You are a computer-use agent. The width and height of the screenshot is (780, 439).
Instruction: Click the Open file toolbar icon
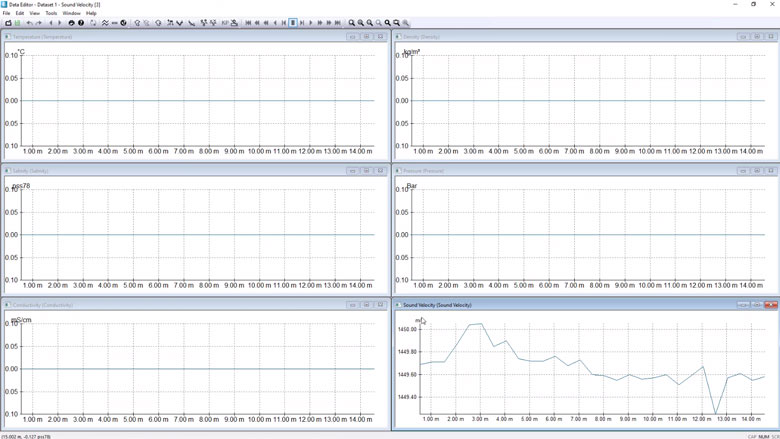coord(8,23)
